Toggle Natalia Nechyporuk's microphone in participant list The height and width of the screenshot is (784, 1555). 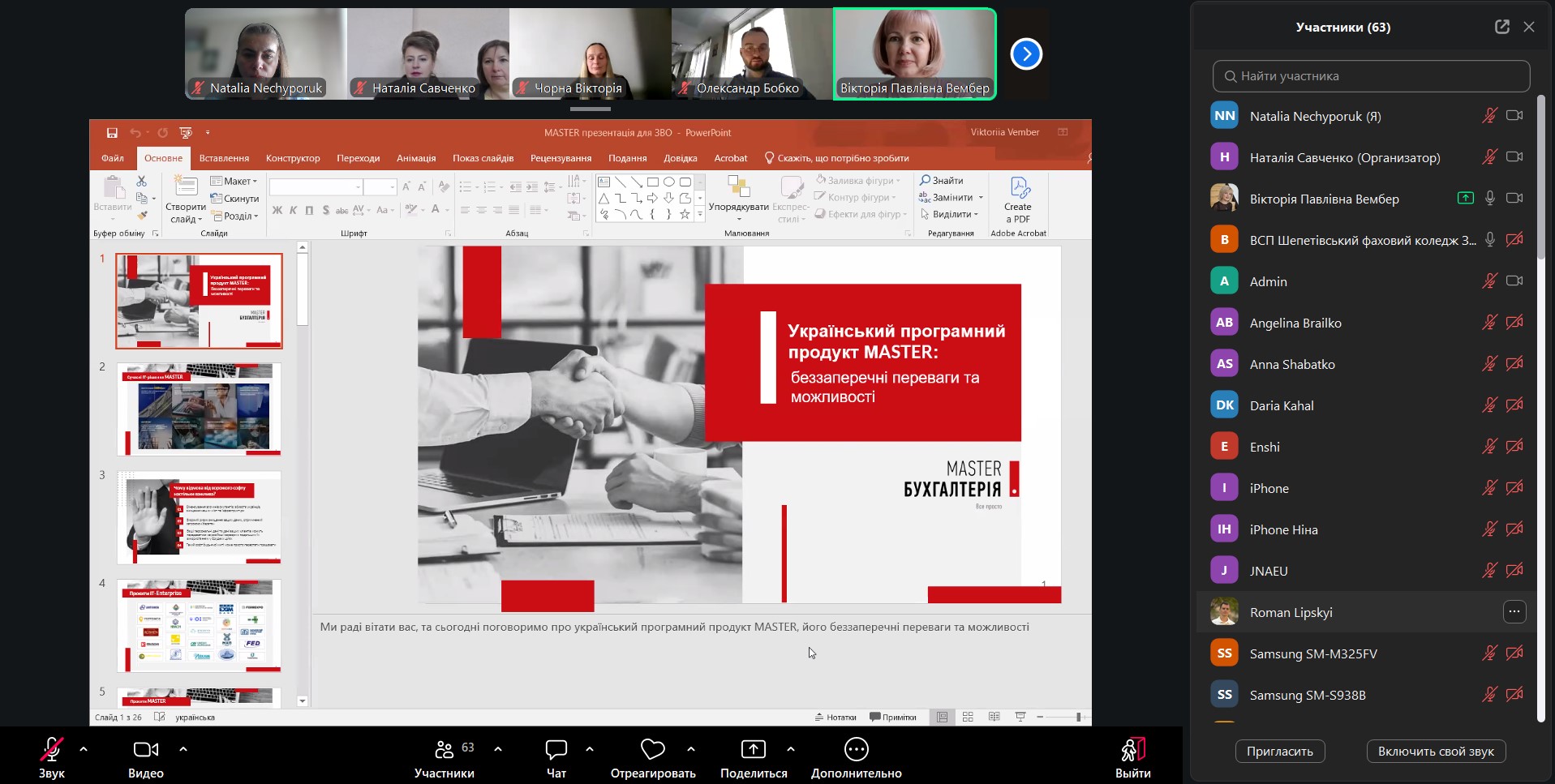coord(1489,116)
